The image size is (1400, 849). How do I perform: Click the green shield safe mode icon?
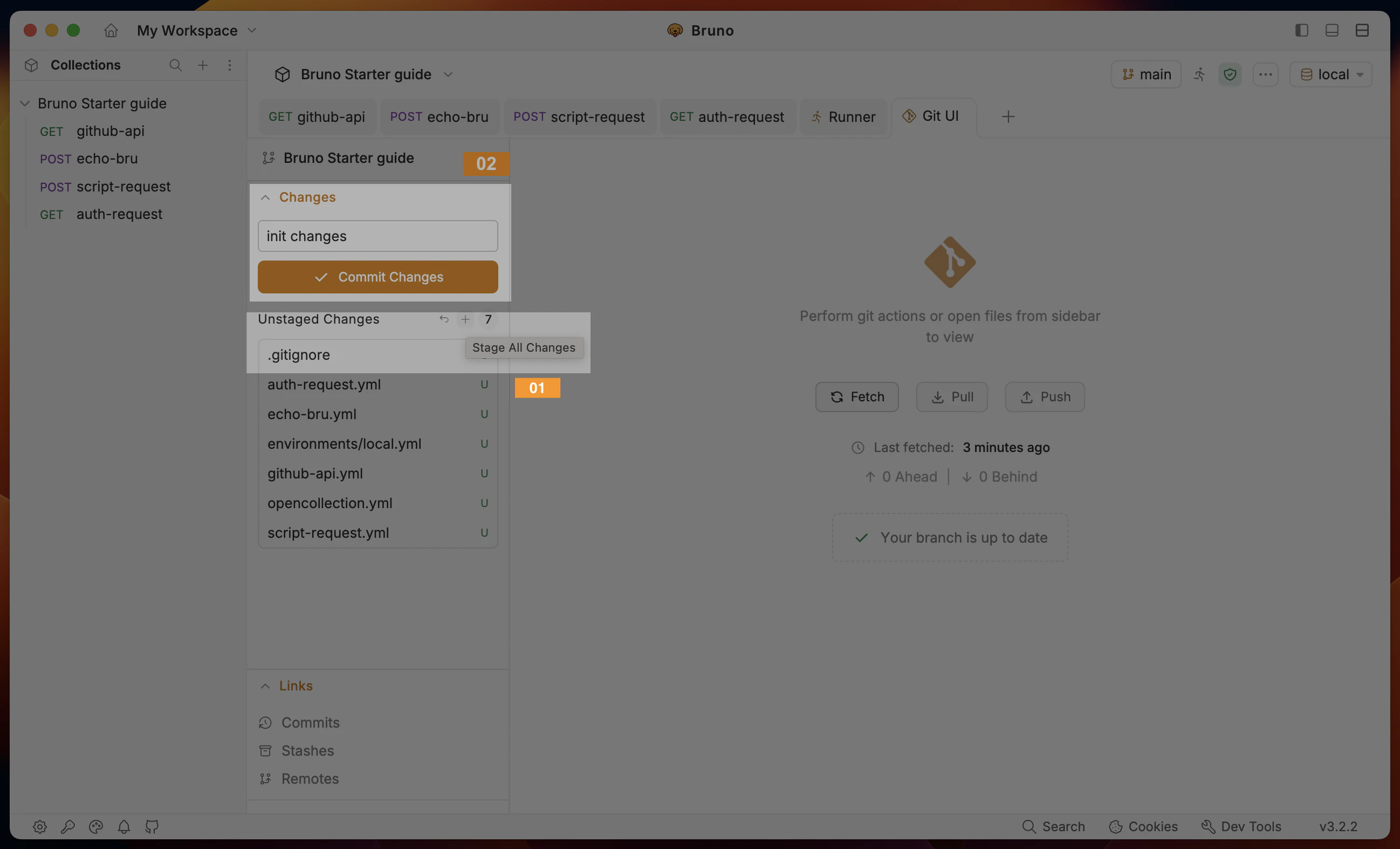[x=1230, y=74]
